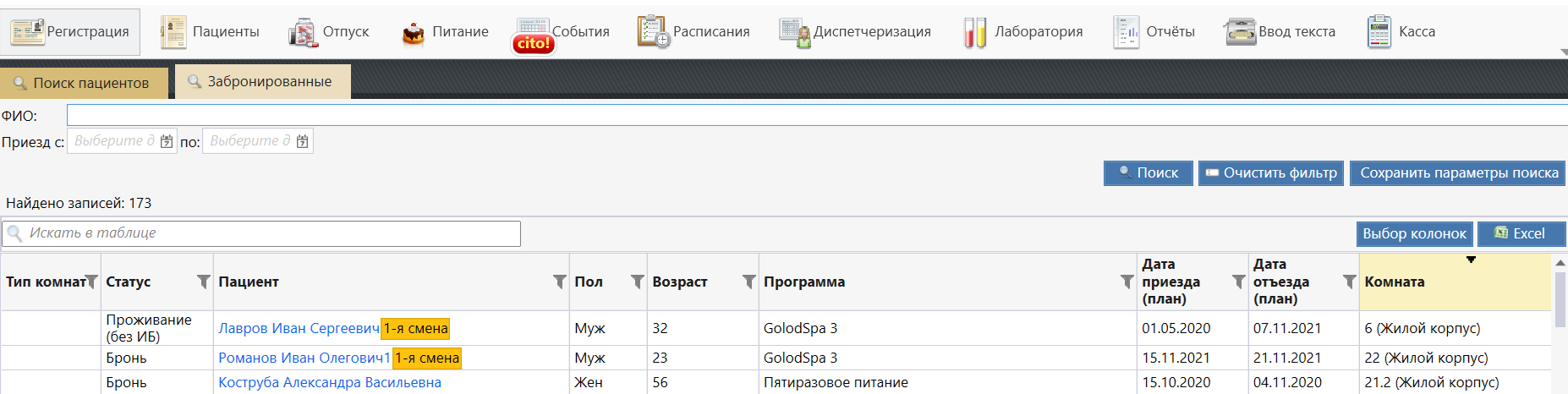Click the Очистить фильтр button
Screen dimensions: 1568x394
coord(1270,173)
